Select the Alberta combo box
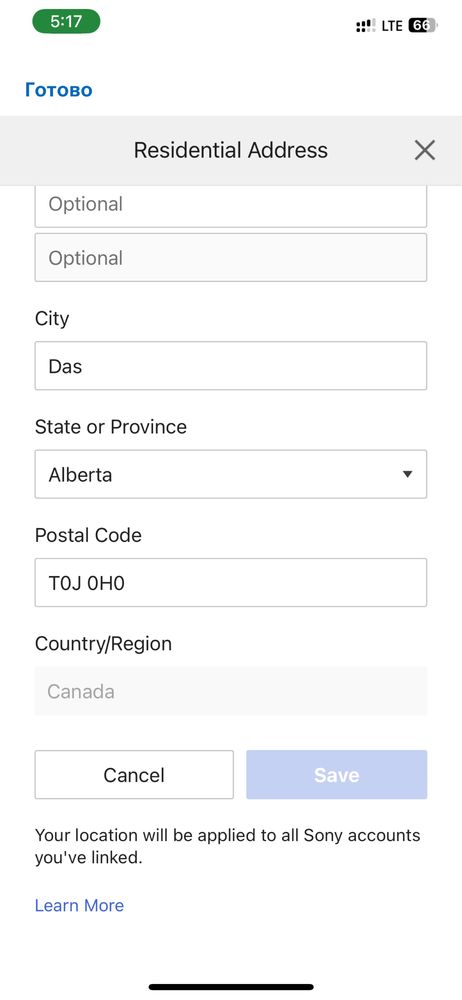Image resolution: width=462 pixels, height=1000 pixels. tap(231, 474)
